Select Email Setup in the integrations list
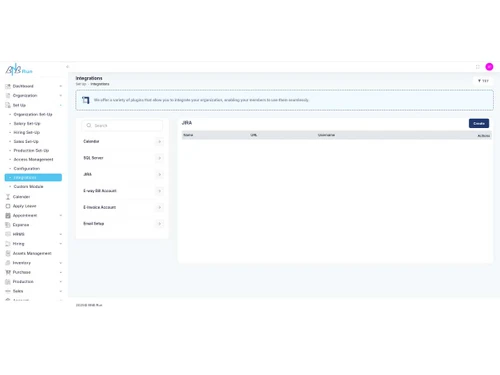Image resolution: width=500 pixels, height=375 pixels. tap(94, 224)
